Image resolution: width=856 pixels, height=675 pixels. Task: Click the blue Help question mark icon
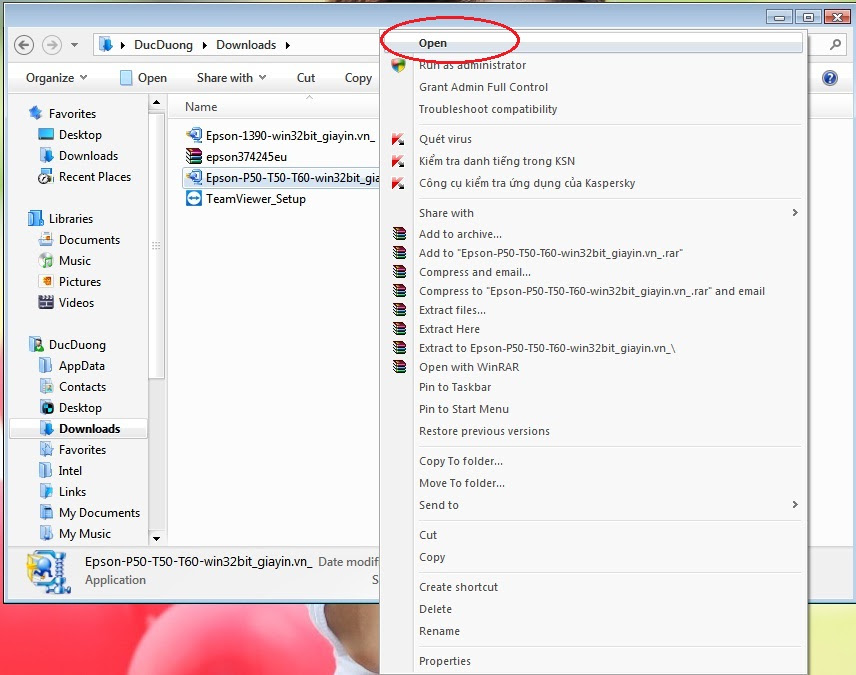tap(829, 78)
